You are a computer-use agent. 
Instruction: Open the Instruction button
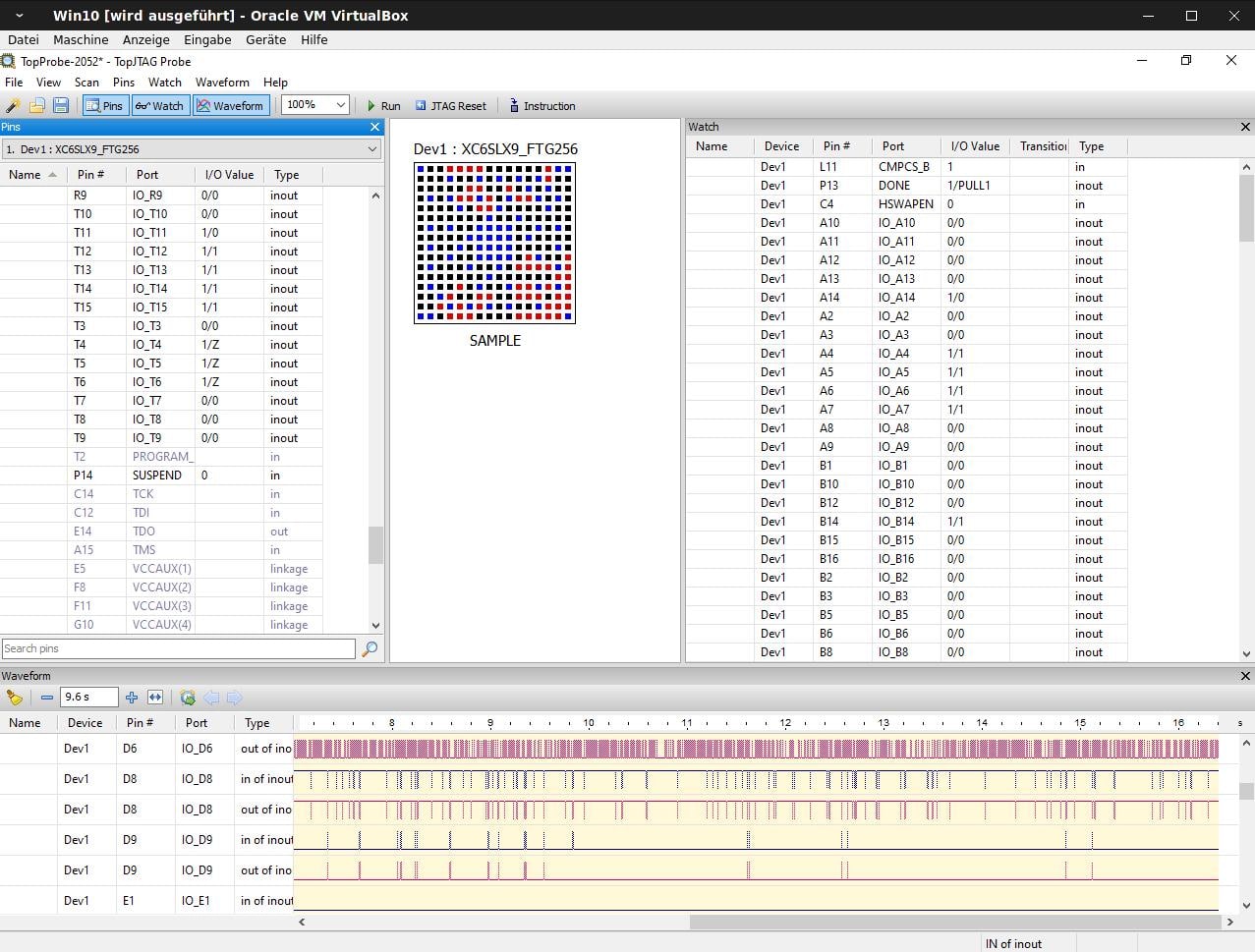(x=542, y=105)
